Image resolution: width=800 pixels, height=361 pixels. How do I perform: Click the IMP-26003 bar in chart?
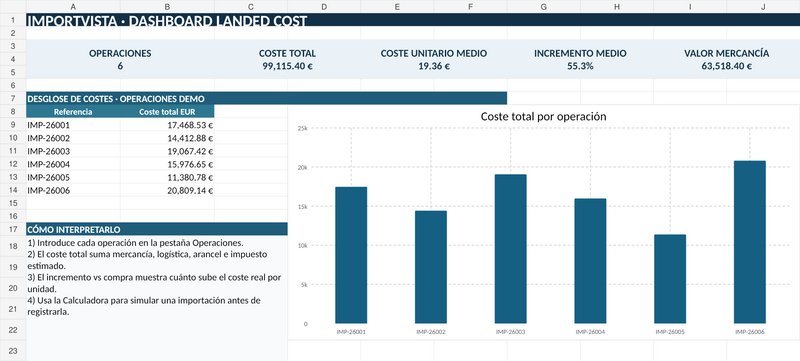point(510,249)
